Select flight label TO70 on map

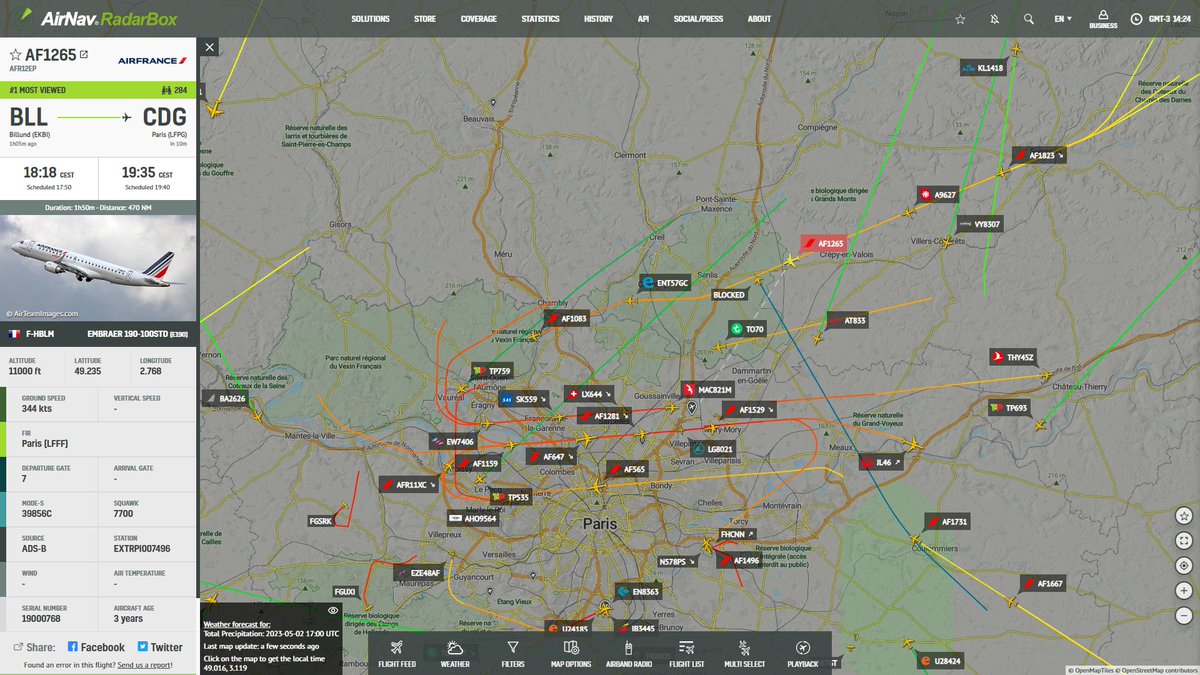tap(747, 329)
